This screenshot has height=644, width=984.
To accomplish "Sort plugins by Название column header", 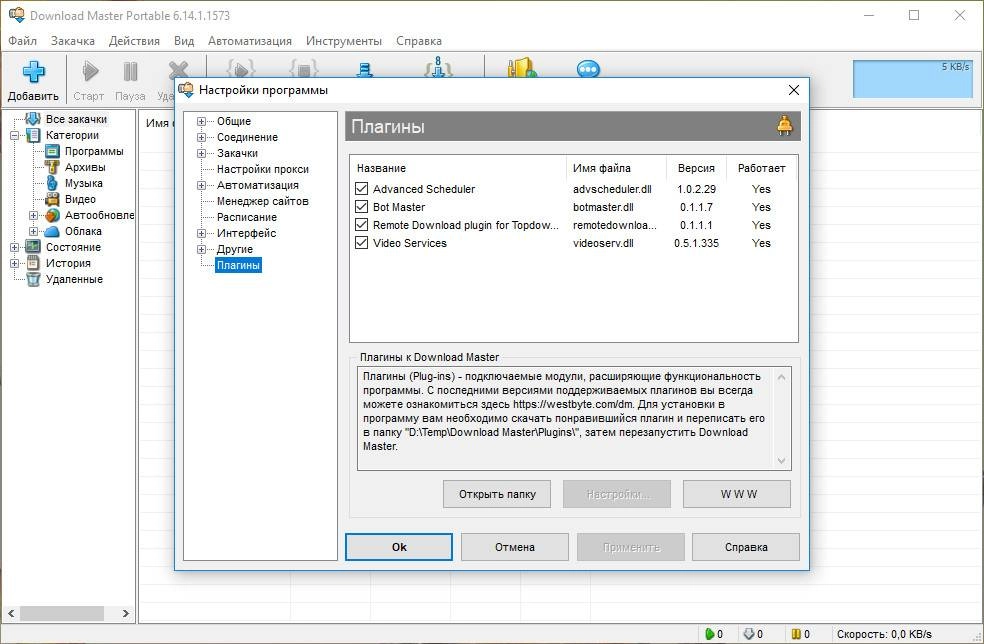I will (x=458, y=168).
